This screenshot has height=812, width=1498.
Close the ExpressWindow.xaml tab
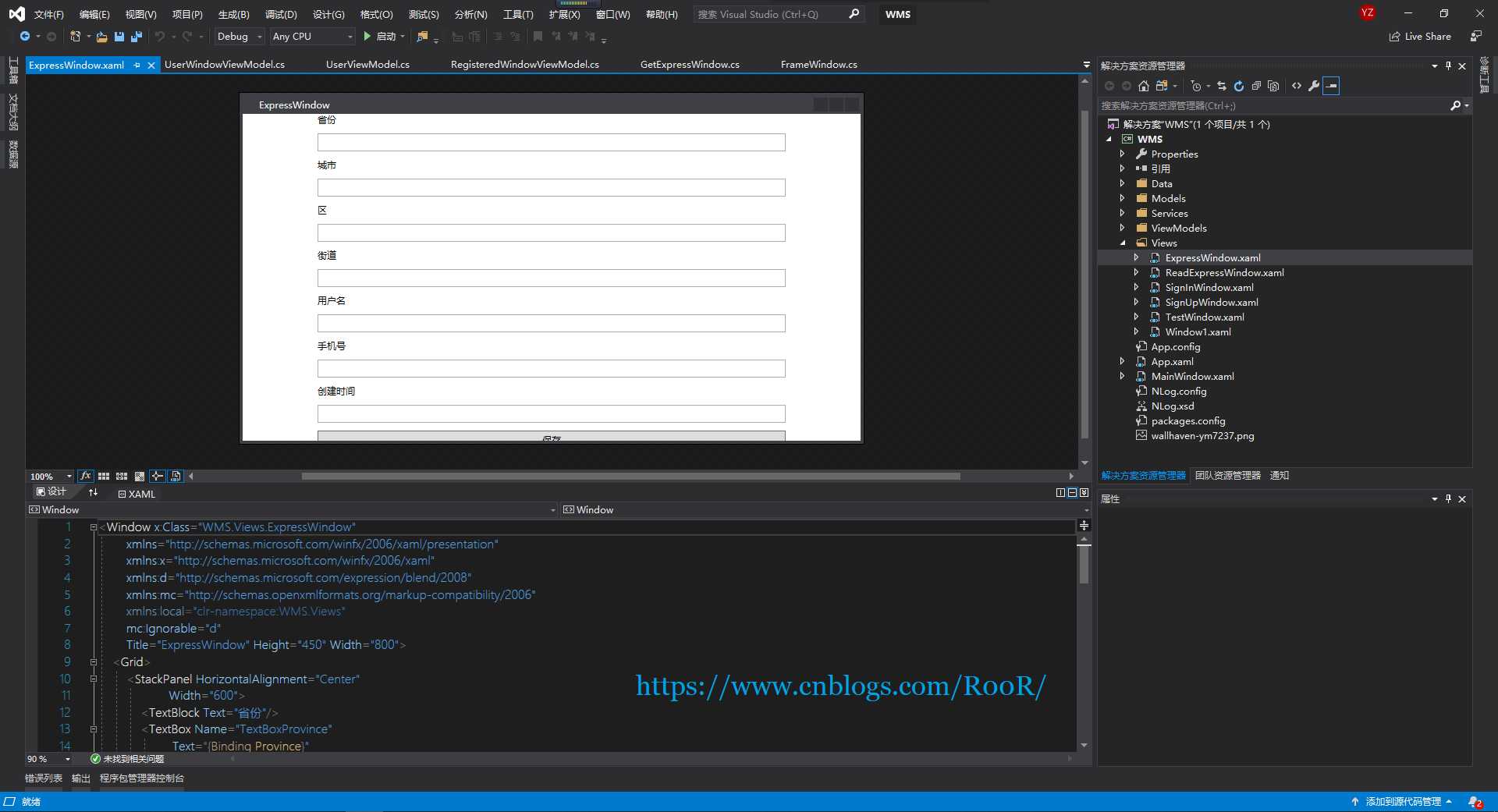(x=151, y=66)
